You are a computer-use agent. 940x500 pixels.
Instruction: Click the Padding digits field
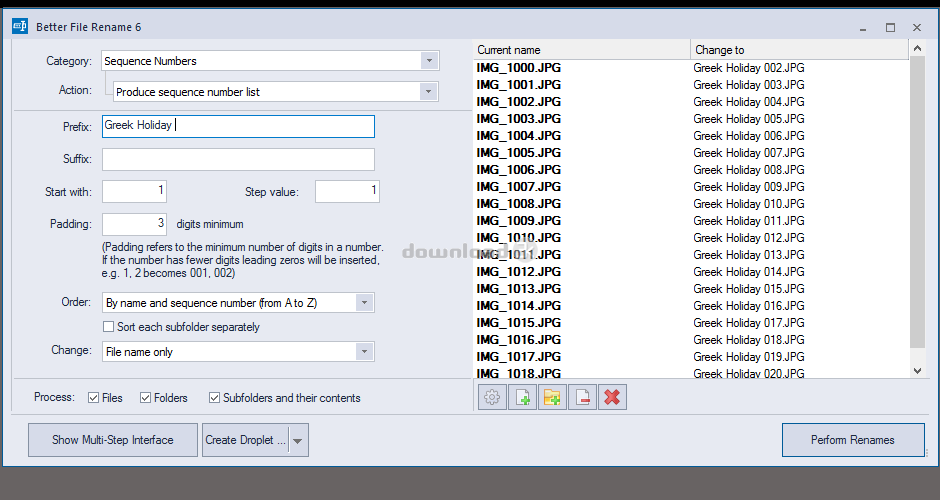[134, 224]
